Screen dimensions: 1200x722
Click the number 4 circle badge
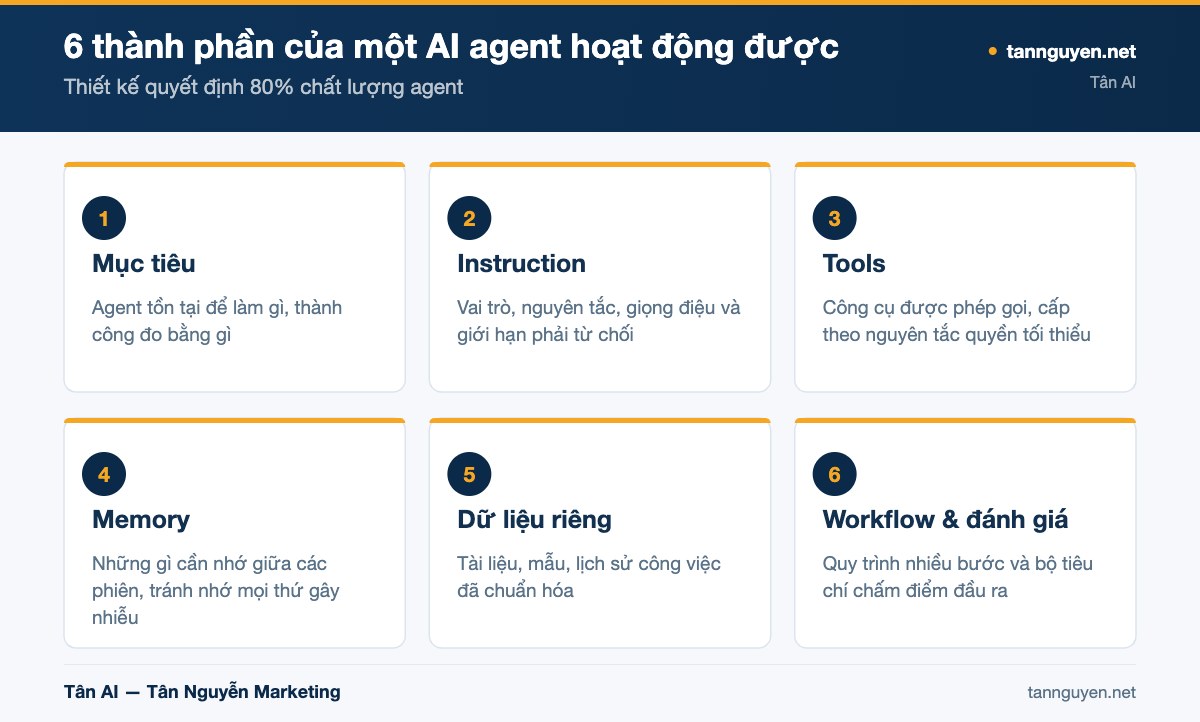(x=104, y=474)
